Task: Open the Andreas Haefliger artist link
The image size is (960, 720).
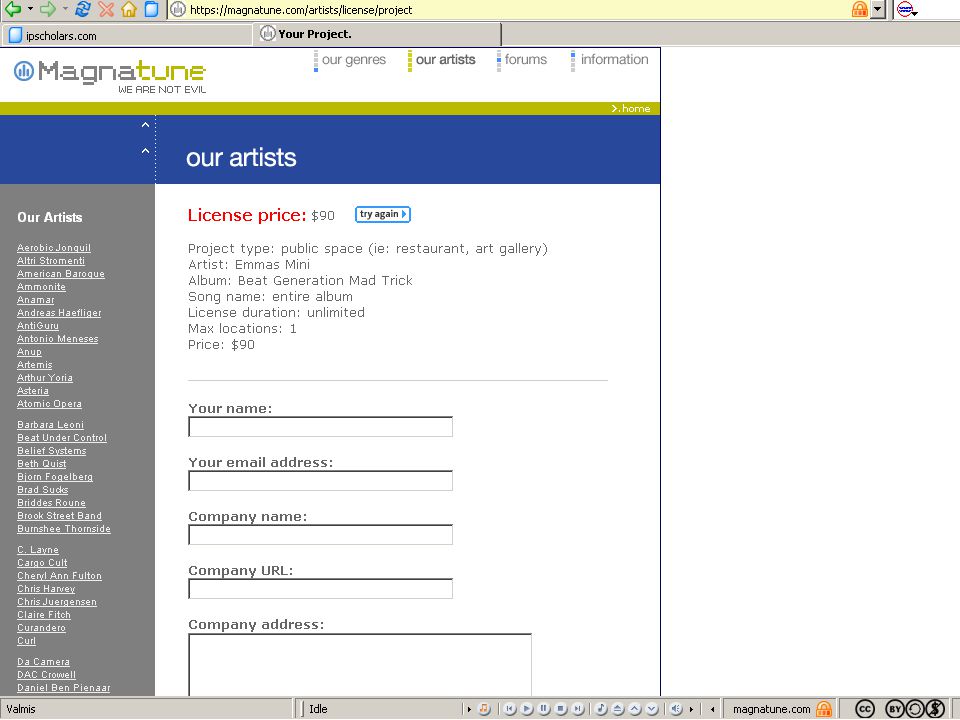Action: point(59,313)
